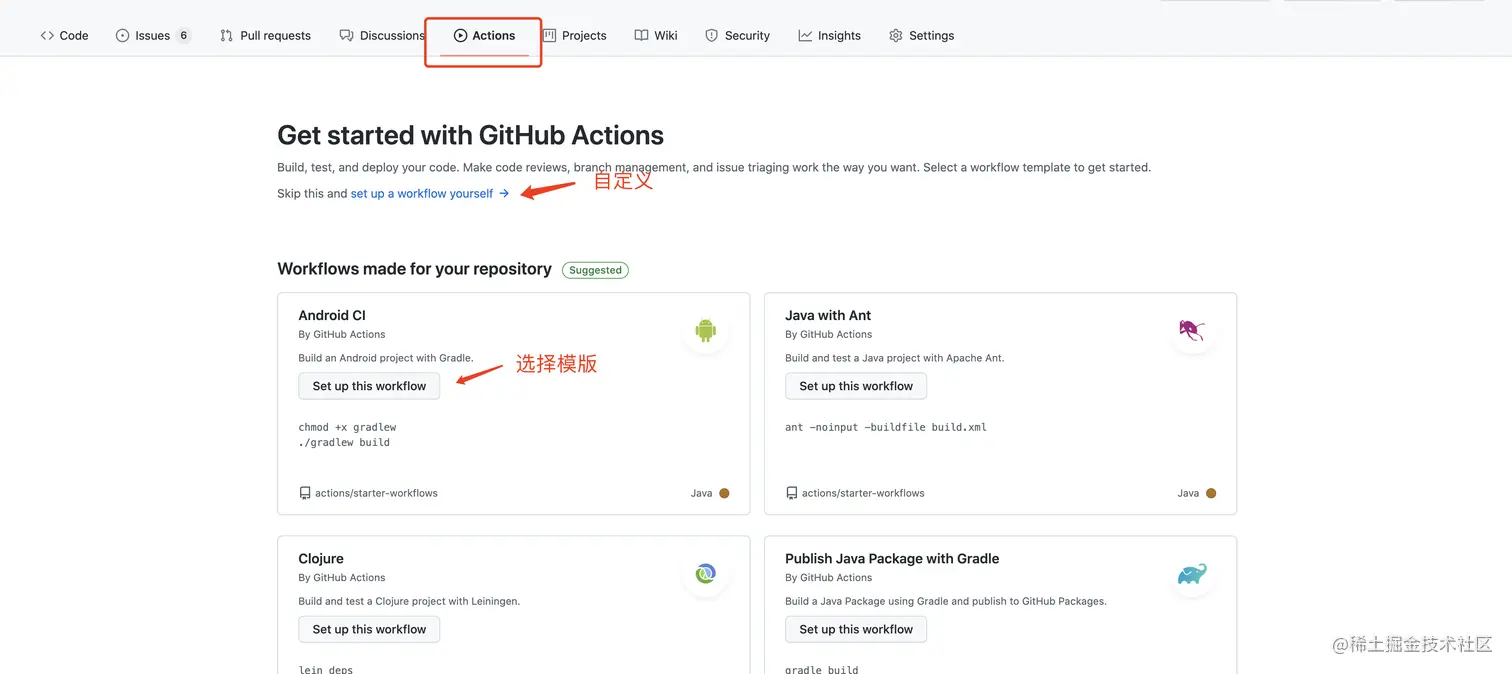This screenshot has height=674, width=1512.
Task: Click 'Build an Android project with Gradle.' description
Action: click(386, 358)
